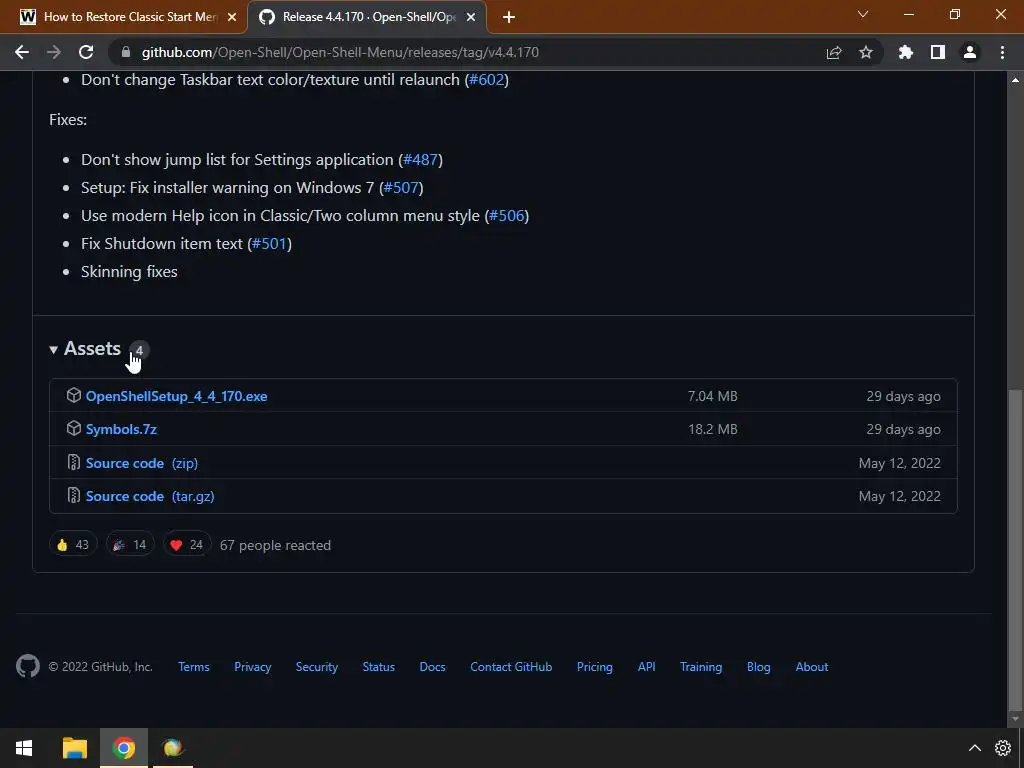The image size is (1024, 768).
Task: Share this page via share icon
Action: click(x=833, y=52)
